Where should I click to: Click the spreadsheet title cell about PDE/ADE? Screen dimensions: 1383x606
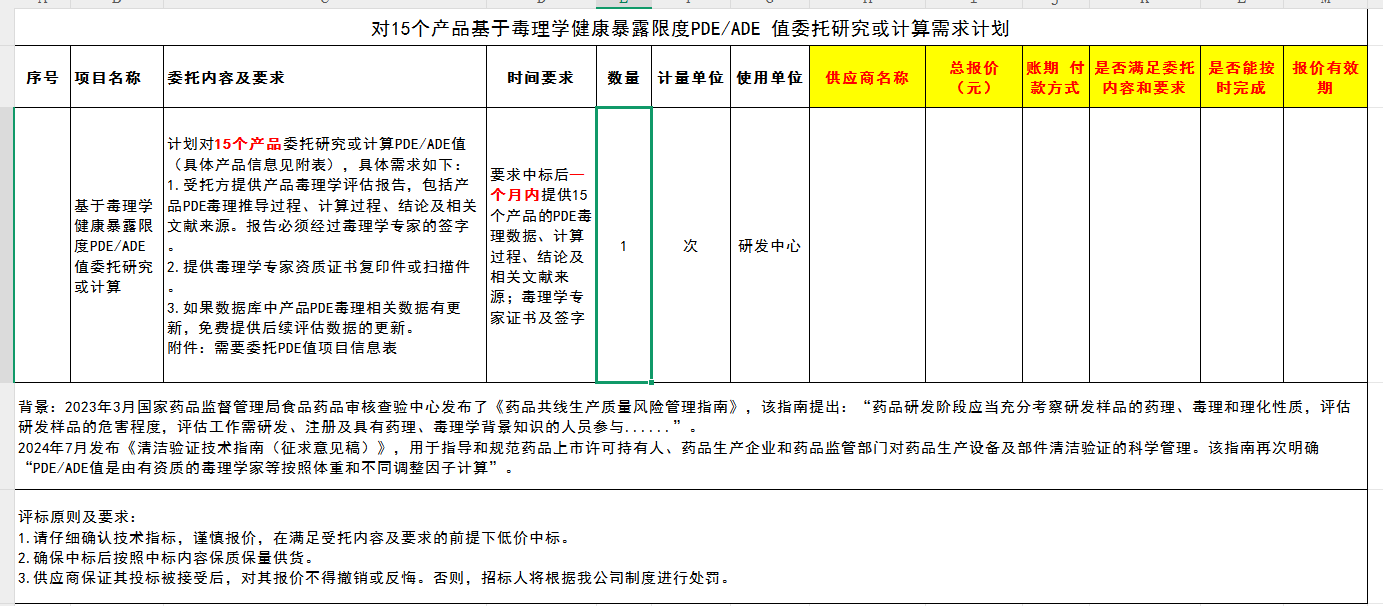coord(690,29)
